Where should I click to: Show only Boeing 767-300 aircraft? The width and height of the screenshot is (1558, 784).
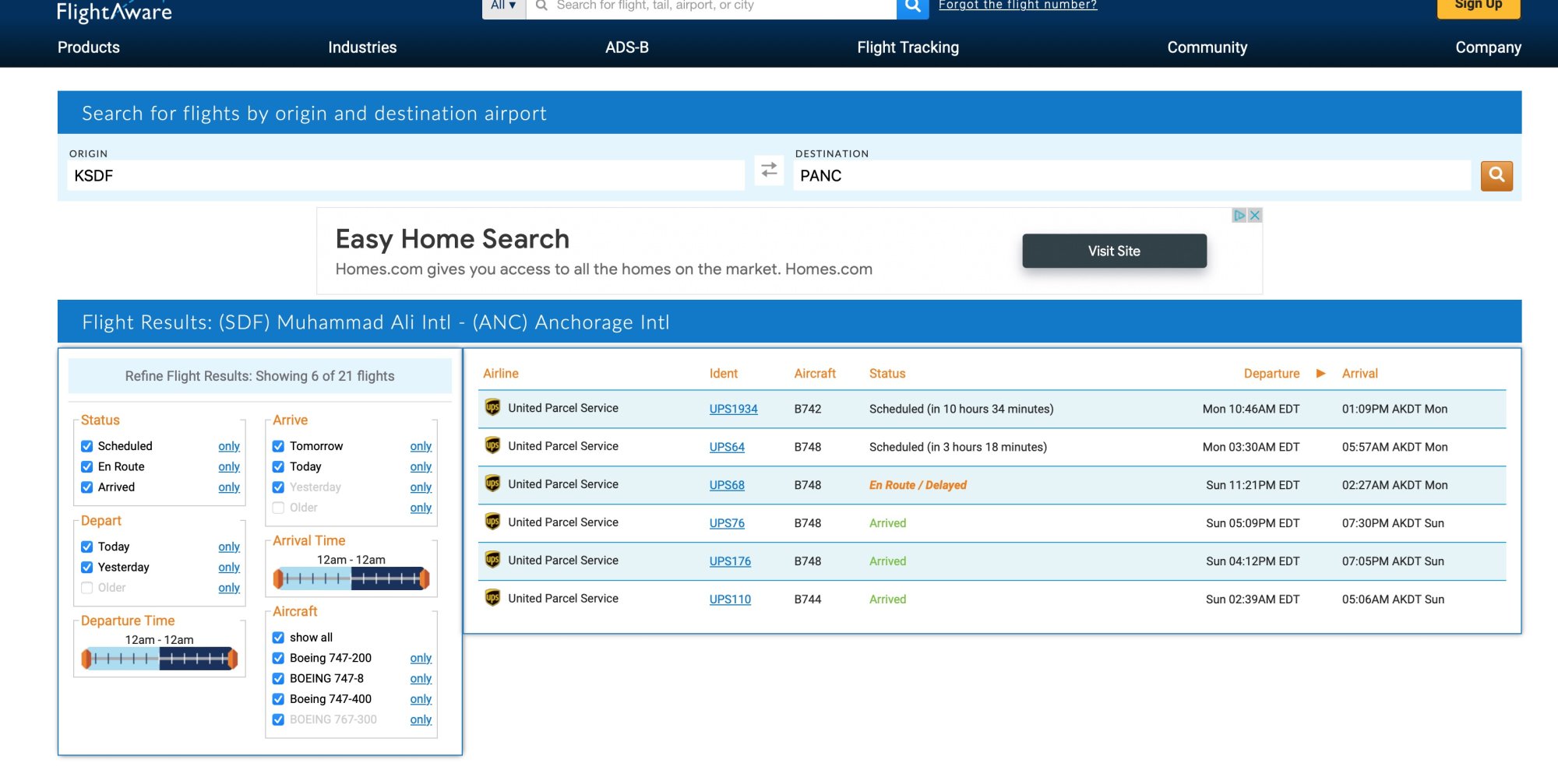click(x=421, y=719)
